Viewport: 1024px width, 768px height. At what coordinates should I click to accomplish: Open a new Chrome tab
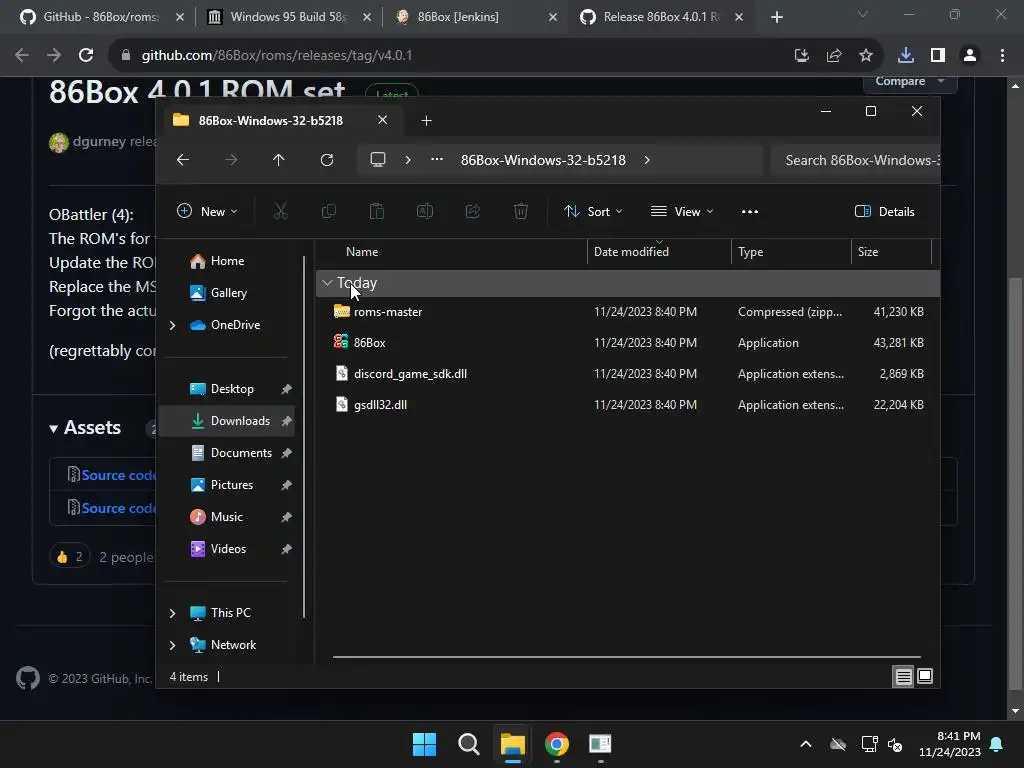776,18
